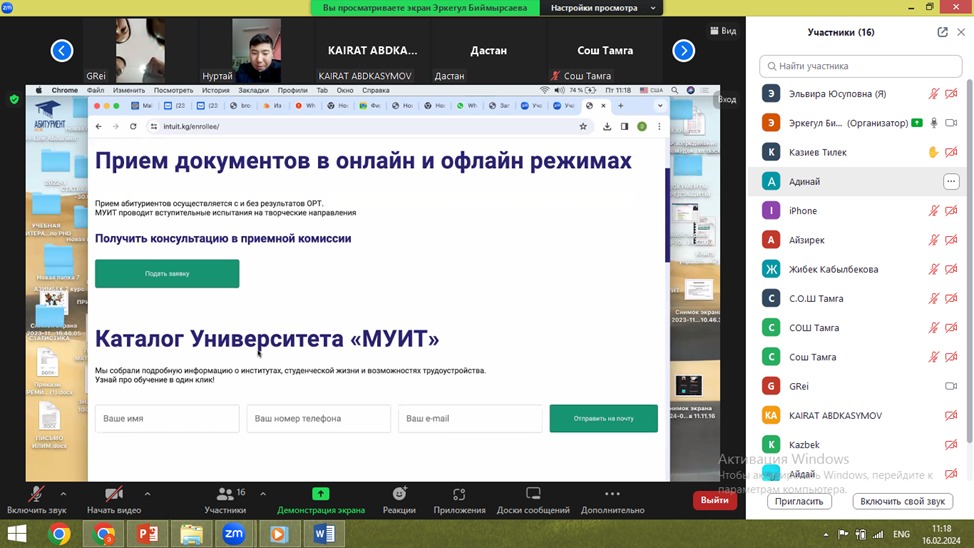This screenshot has height=548, width=974.
Task: Open the Participants (Участники) toolbar button
Action: pos(225,501)
